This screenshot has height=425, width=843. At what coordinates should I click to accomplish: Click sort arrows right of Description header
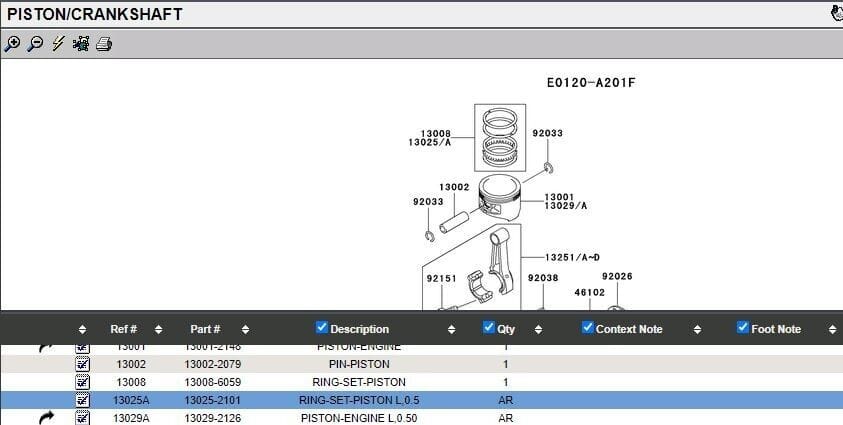coord(451,329)
